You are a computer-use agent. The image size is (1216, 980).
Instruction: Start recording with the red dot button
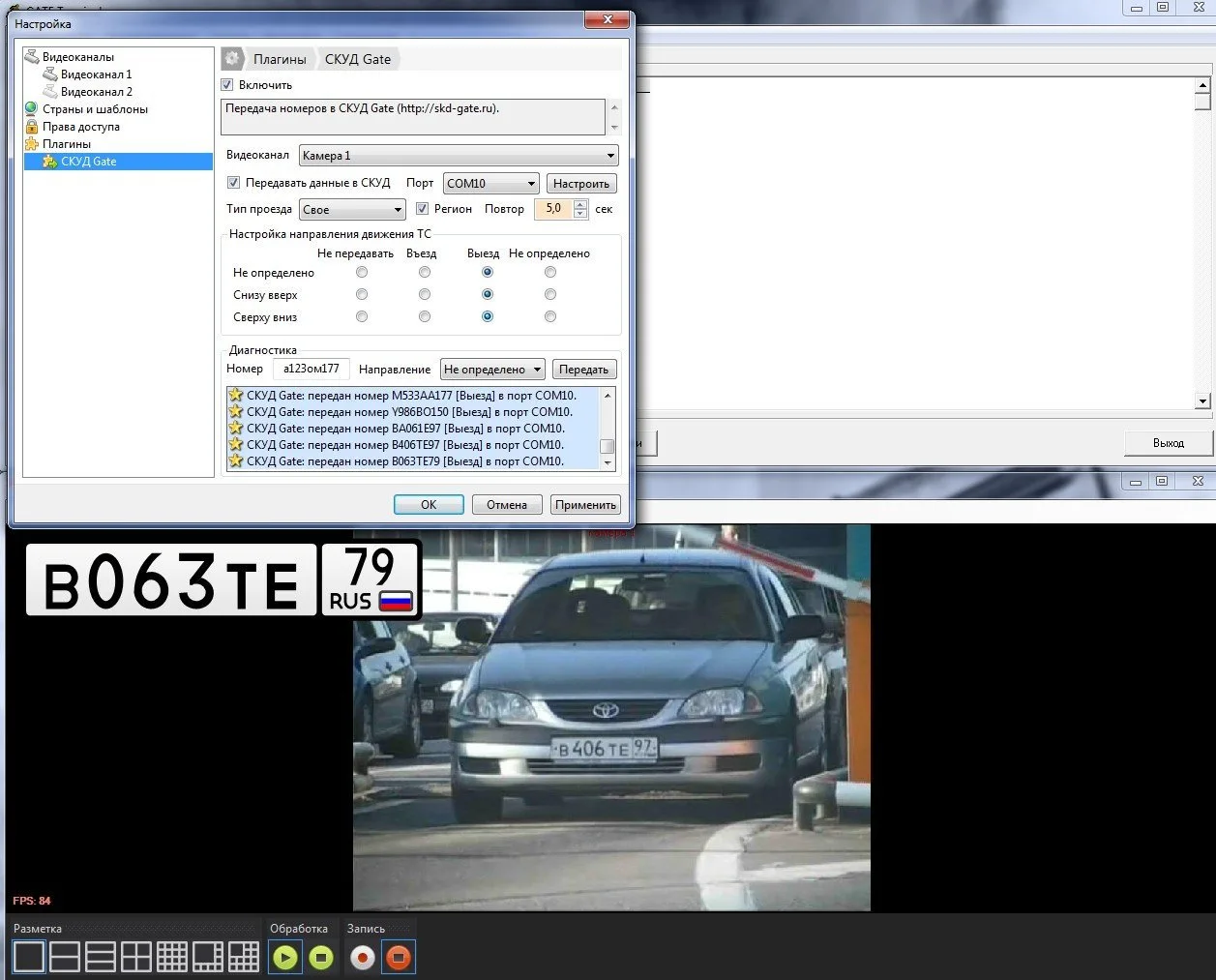[x=363, y=958]
